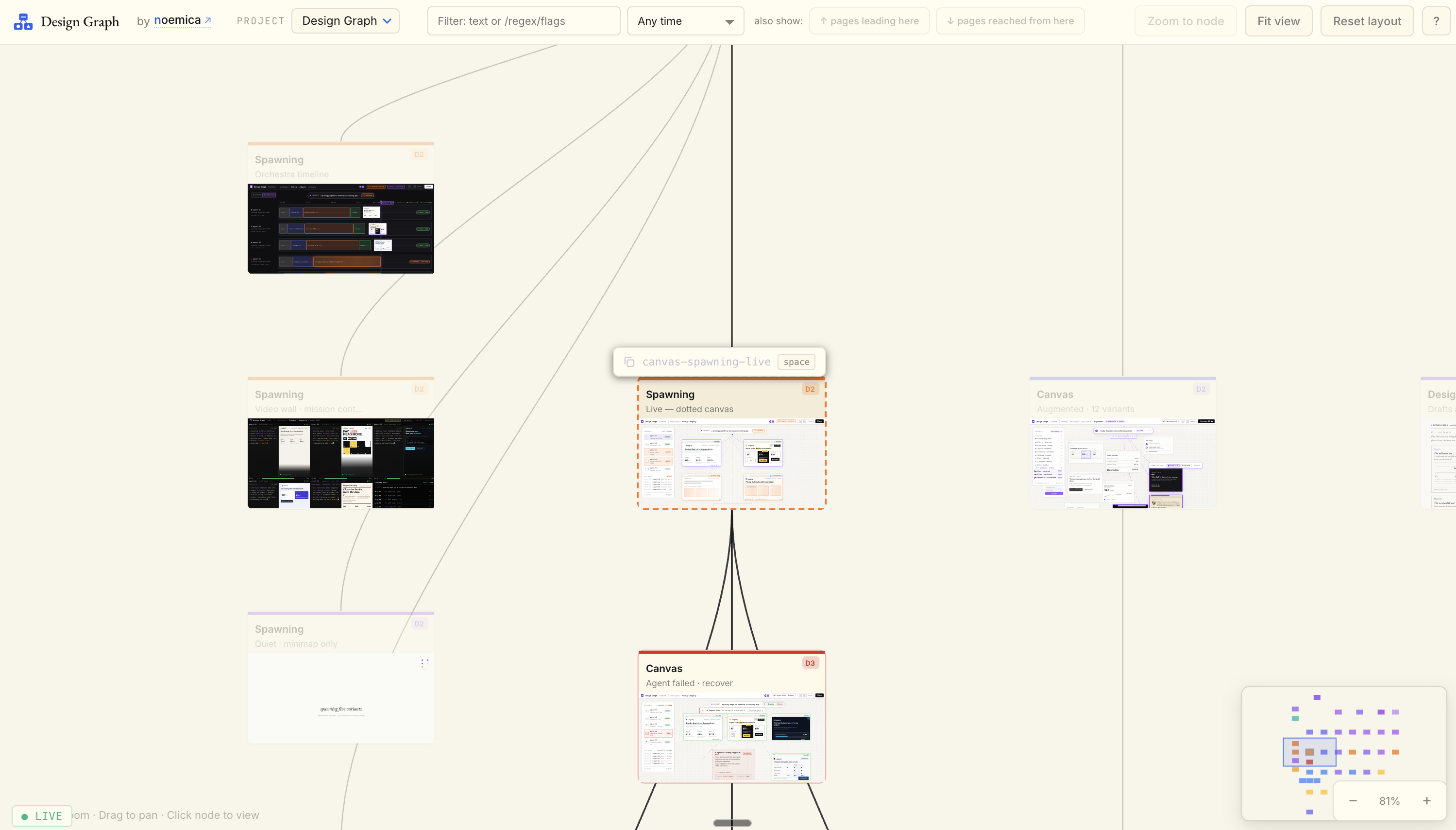
Task: Open the Any time dropdown
Action: pyautogui.click(x=685, y=20)
